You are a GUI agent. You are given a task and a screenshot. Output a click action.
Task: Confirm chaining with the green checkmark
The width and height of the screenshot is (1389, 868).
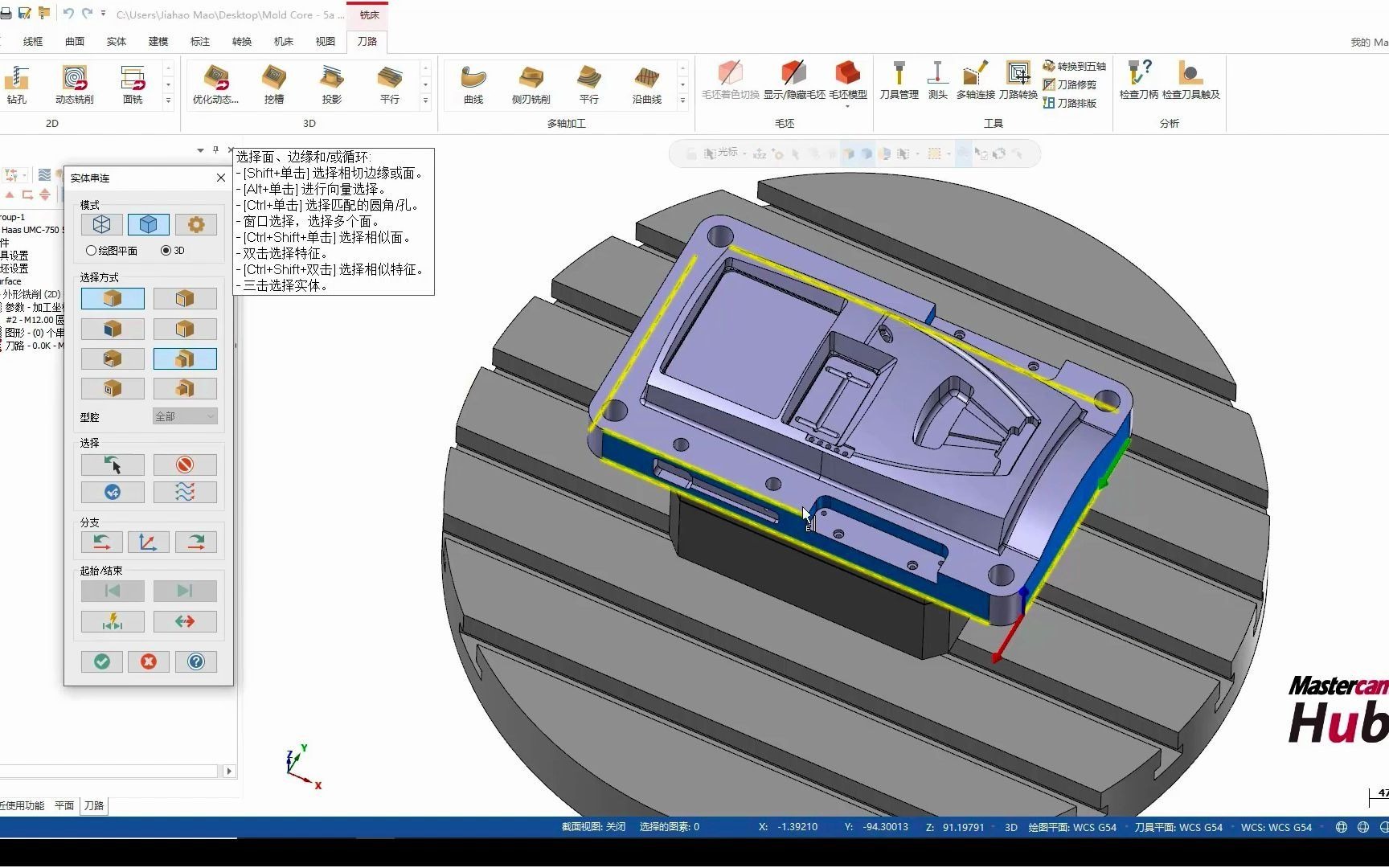point(101,661)
